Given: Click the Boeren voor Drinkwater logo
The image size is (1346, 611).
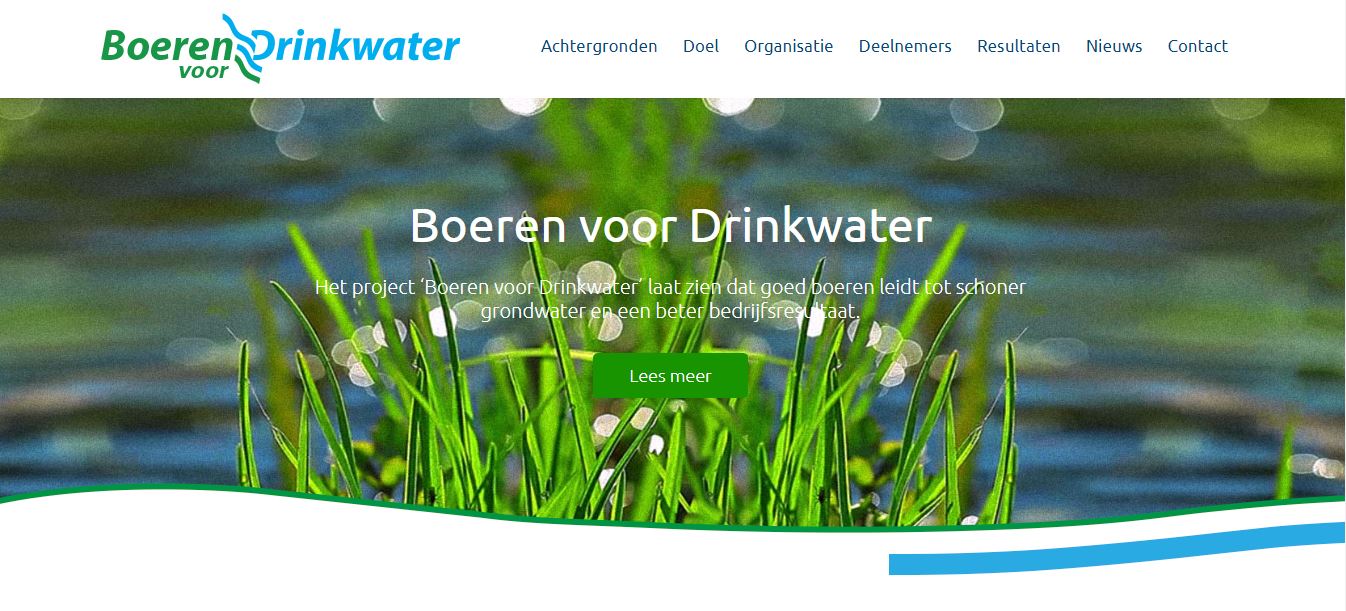Looking at the screenshot, I should 280,47.
